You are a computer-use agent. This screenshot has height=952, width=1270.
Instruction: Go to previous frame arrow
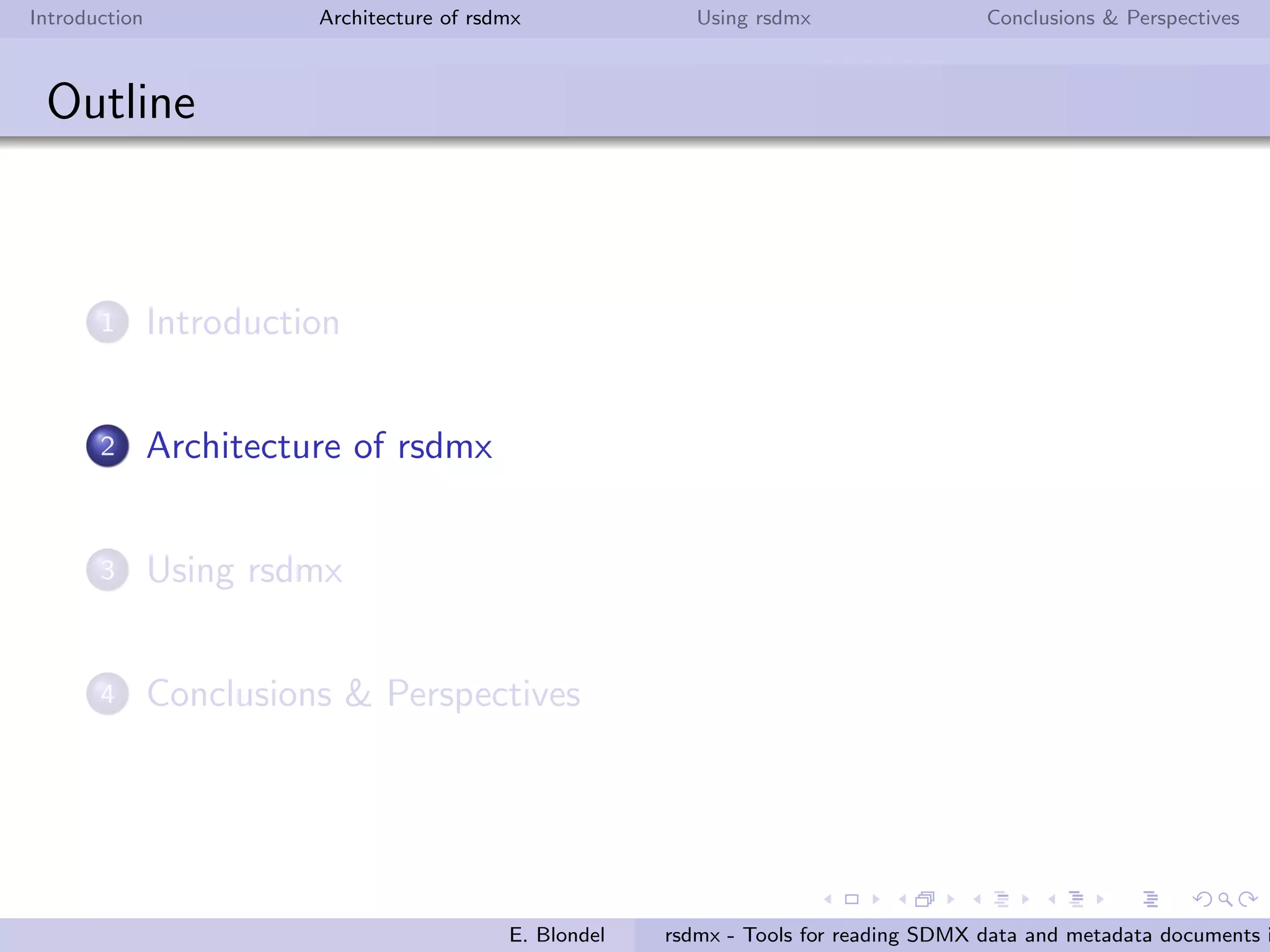click(902, 899)
